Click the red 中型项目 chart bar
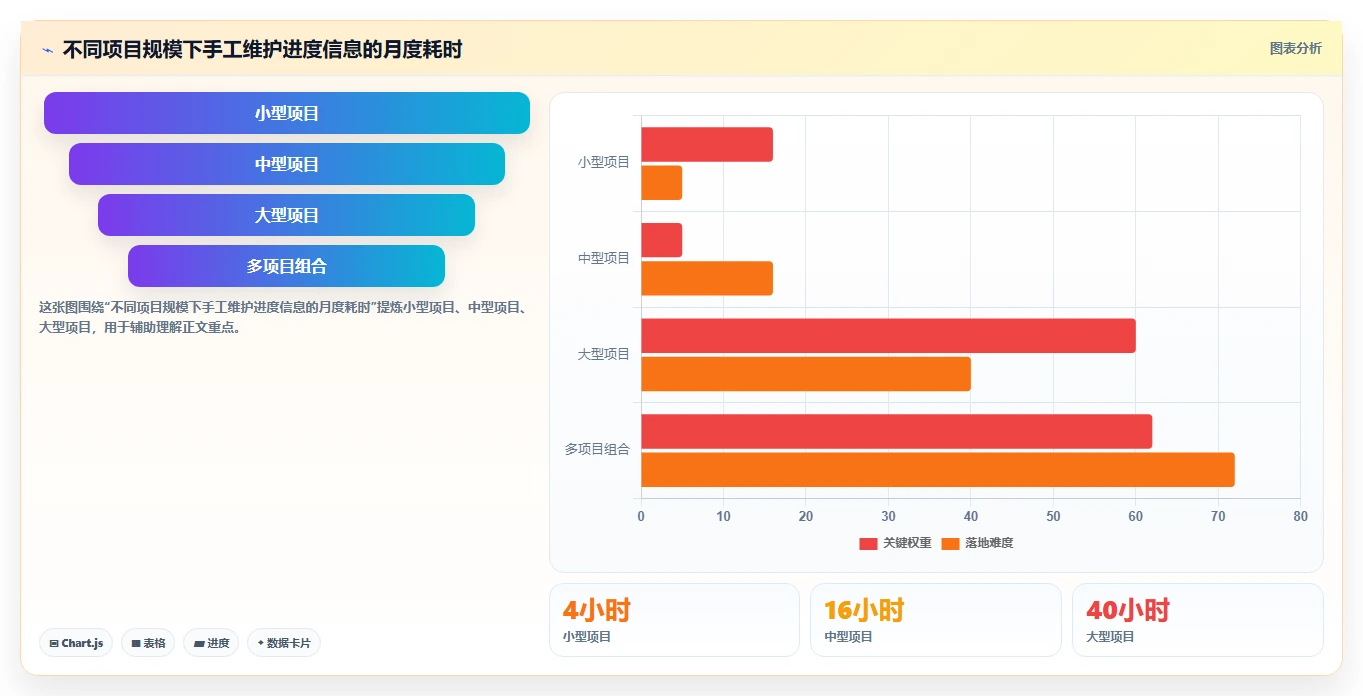 click(661, 240)
